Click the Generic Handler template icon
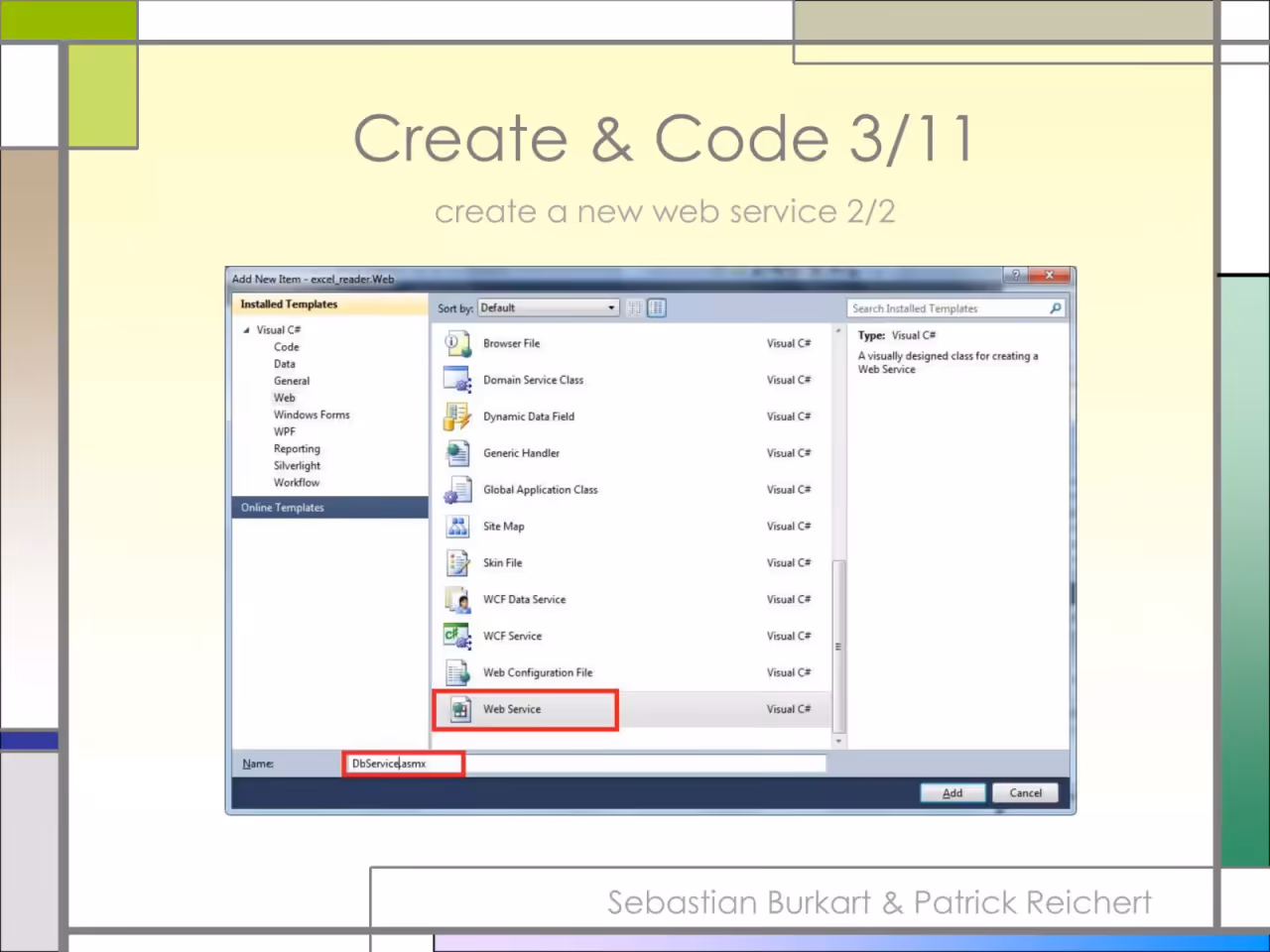Image resolution: width=1270 pixels, height=952 pixels. pos(457,453)
